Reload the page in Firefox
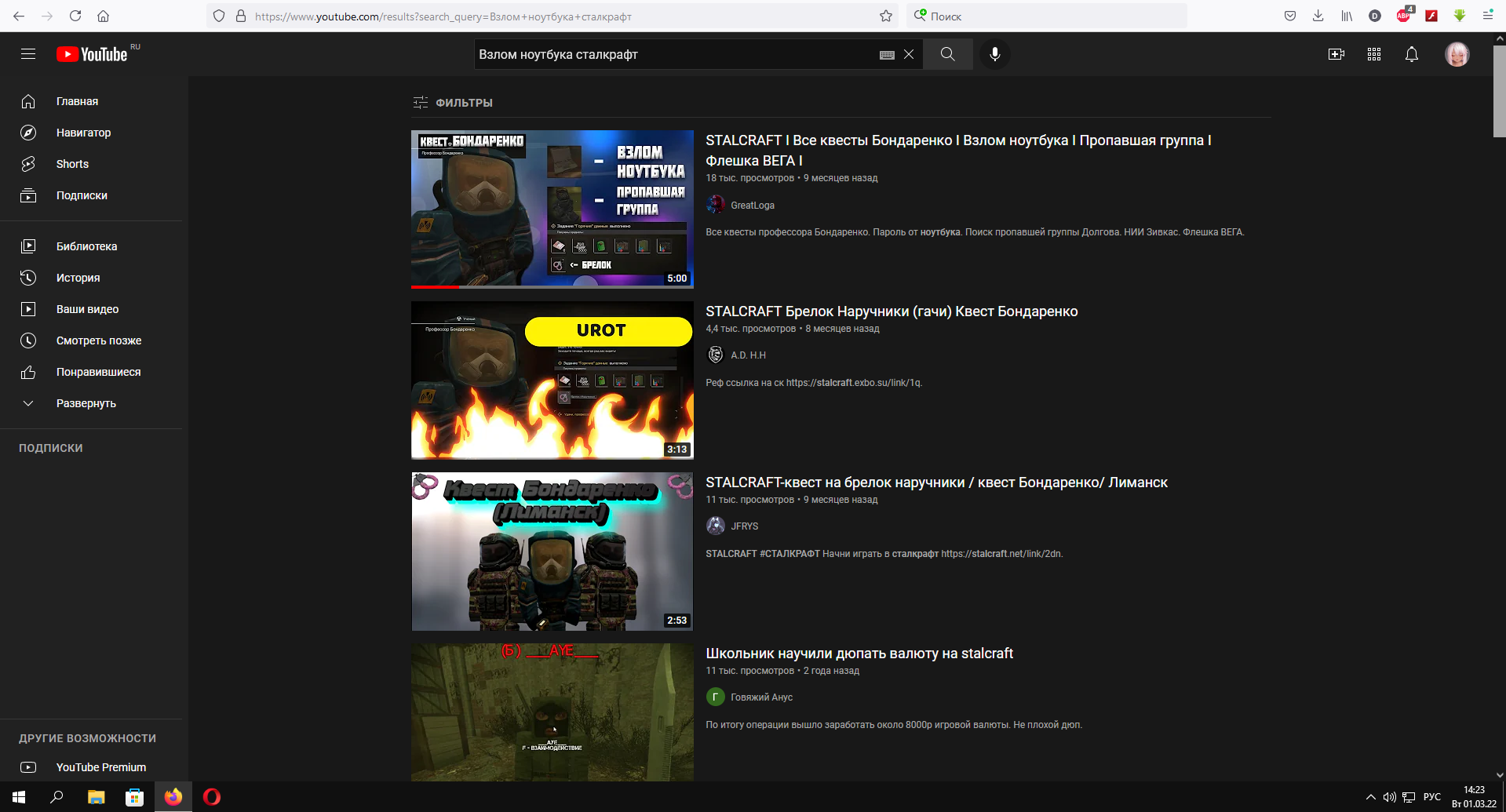 tap(75, 16)
